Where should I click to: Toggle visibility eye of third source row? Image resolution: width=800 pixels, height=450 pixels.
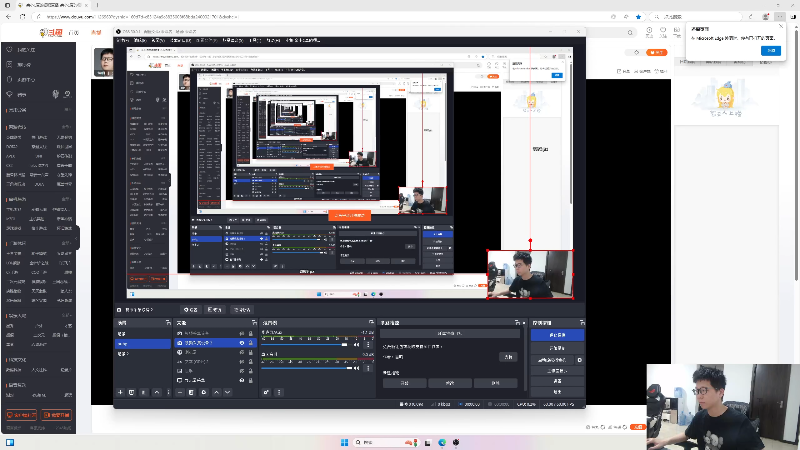(242, 353)
